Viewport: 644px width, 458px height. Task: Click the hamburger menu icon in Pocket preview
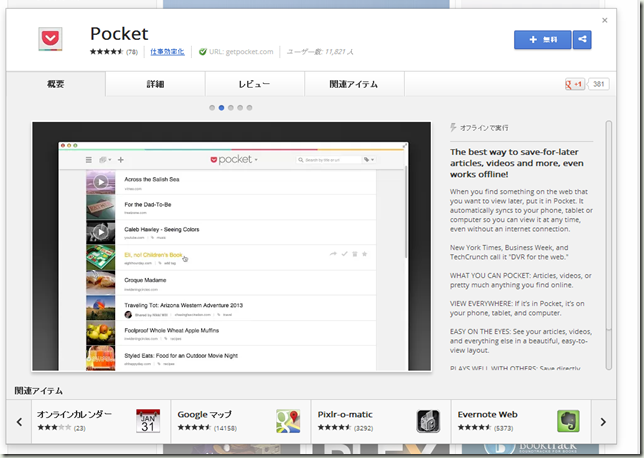(x=89, y=160)
